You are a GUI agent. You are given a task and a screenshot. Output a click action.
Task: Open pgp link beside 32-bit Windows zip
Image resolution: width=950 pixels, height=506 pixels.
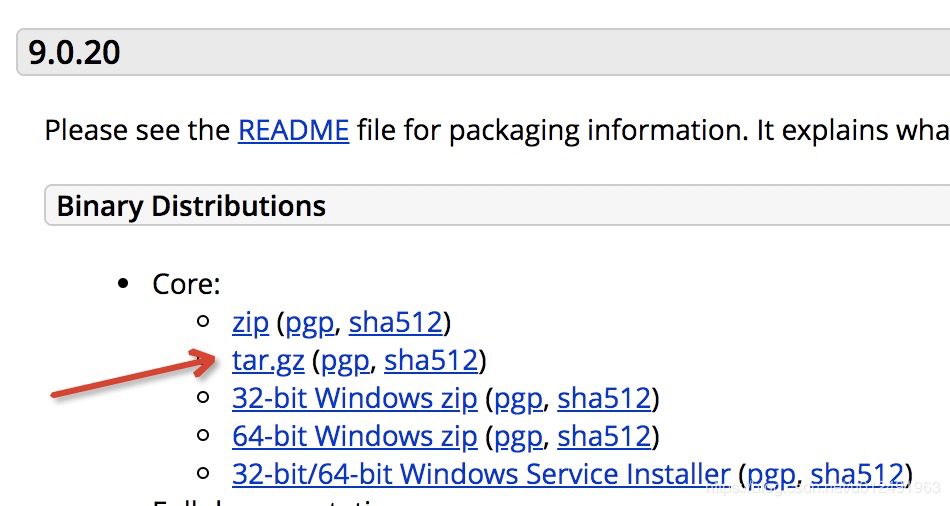(519, 398)
